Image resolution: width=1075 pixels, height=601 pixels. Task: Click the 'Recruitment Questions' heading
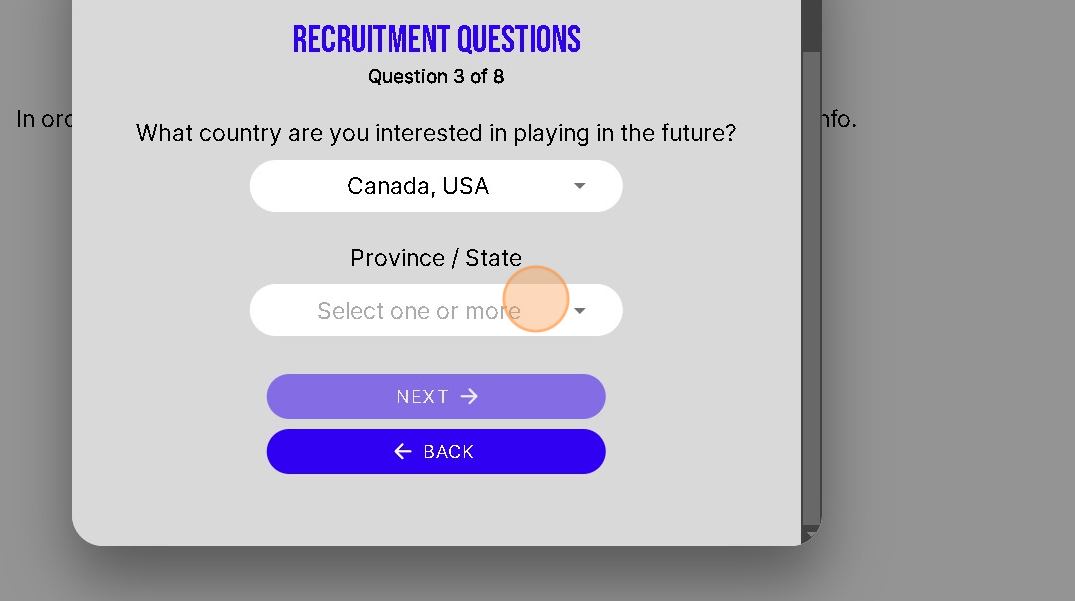pyautogui.click(x=436, y=40)
